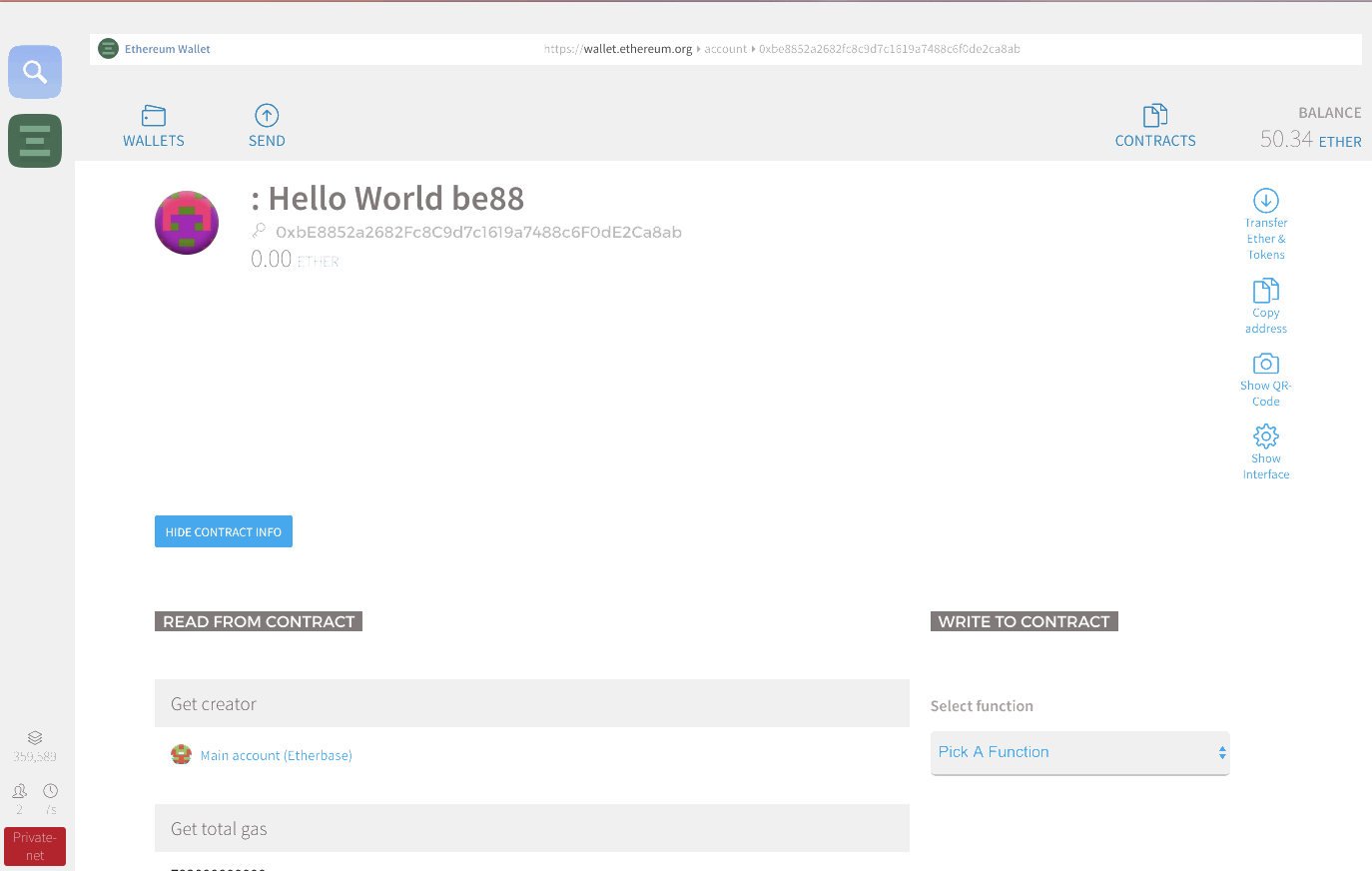Click the account breadcrumb in URL bar

725,49
